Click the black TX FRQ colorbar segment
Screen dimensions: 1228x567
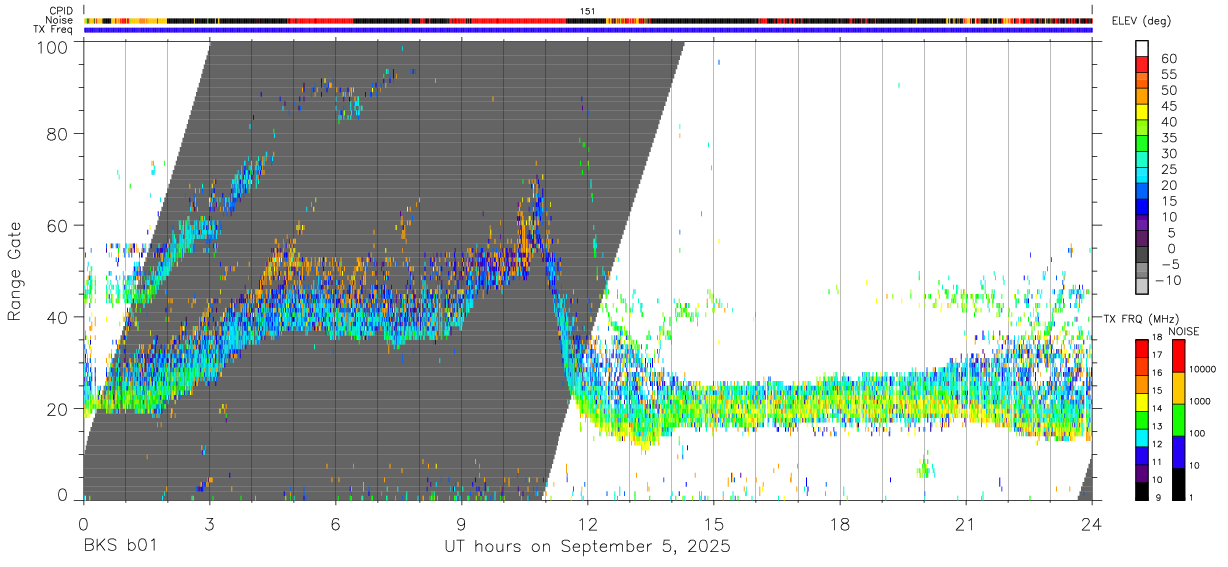point(1140,490)
